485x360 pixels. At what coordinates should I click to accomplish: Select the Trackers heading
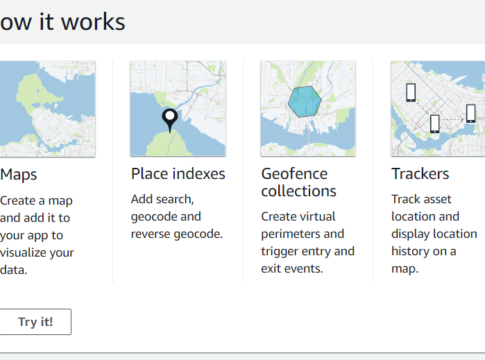pyautogui.click(x=420, y=174)
